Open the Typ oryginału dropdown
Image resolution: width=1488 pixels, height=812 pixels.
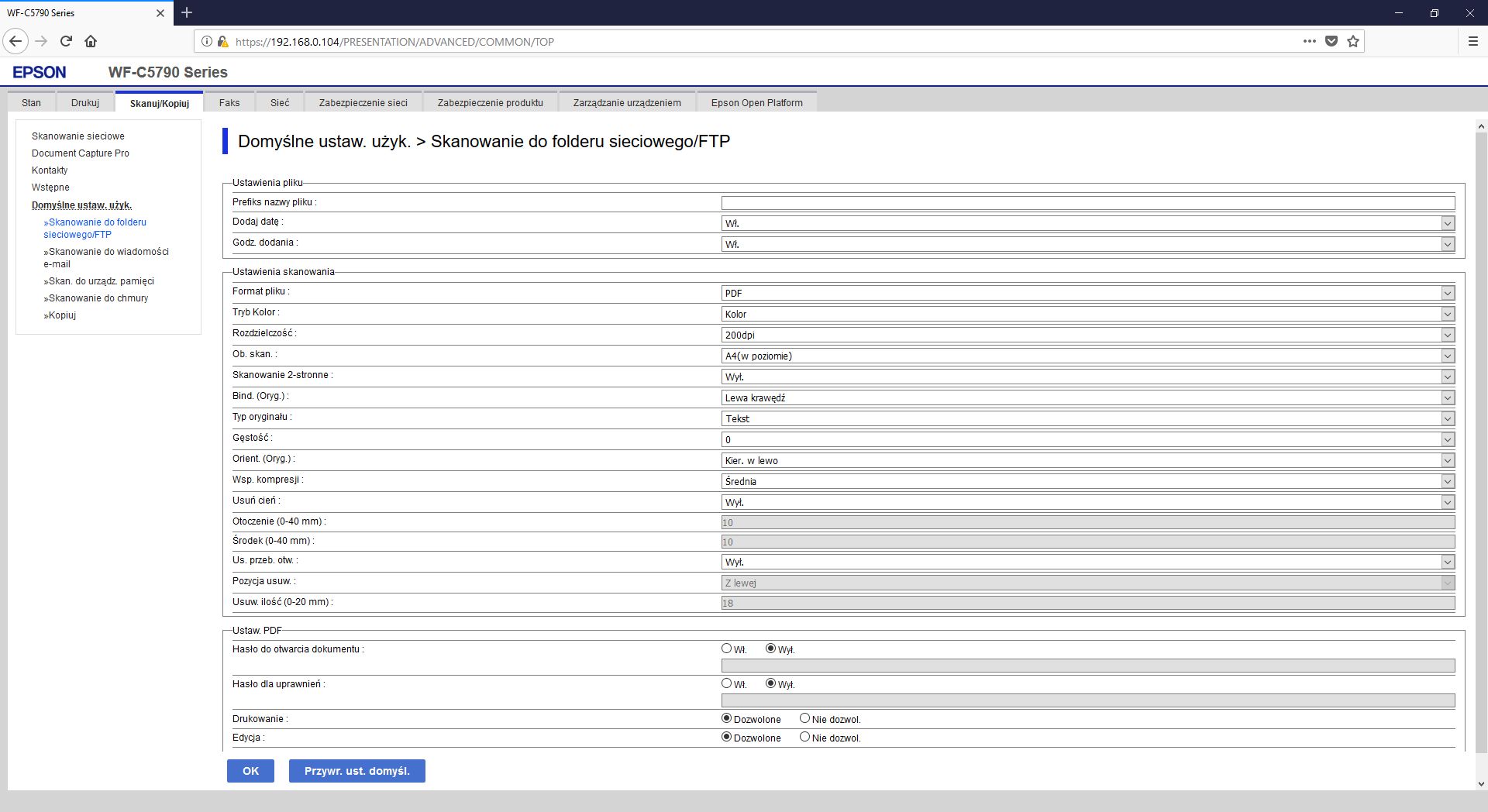tap(1088, 418)
